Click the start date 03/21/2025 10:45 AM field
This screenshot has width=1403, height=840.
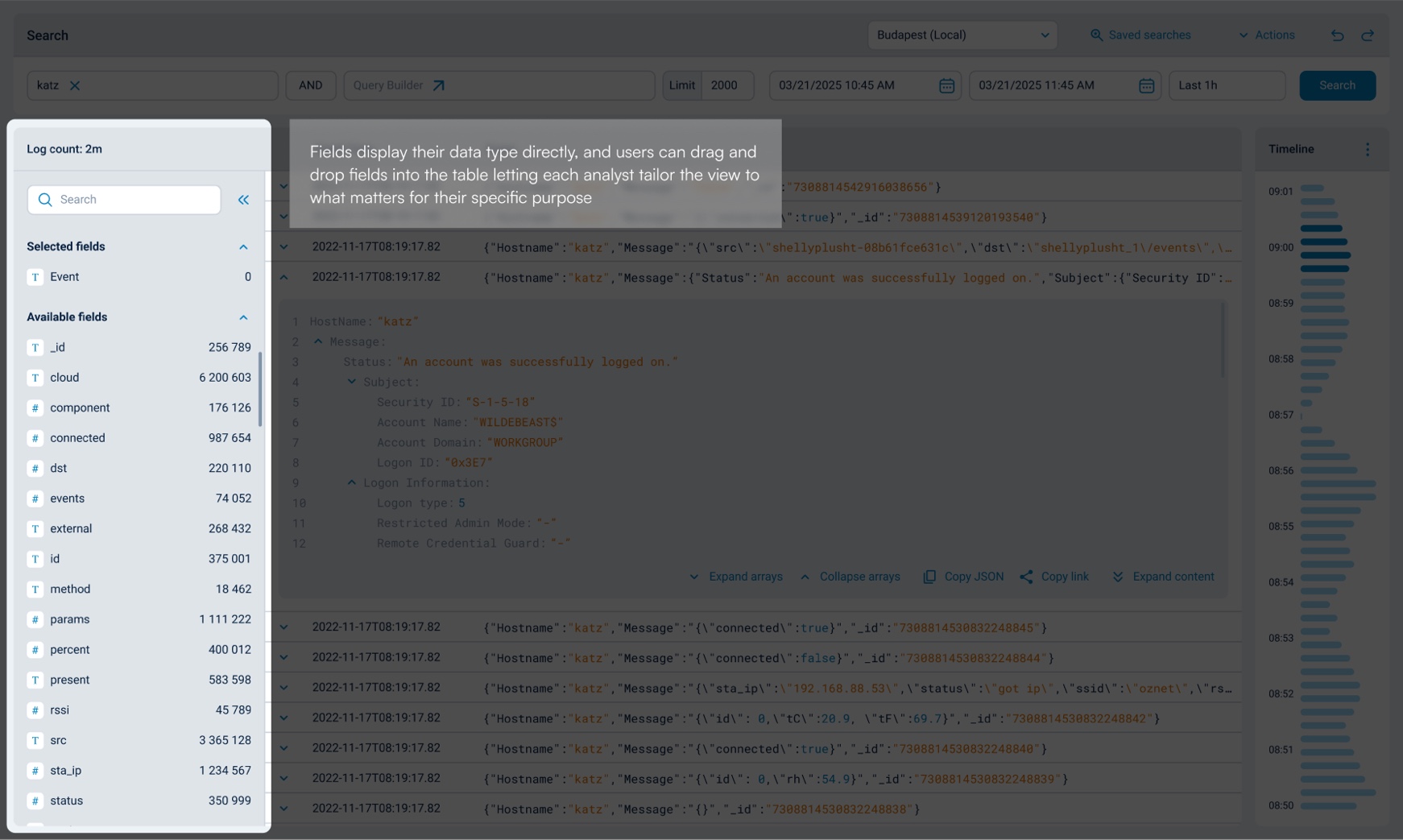(865, 85)
